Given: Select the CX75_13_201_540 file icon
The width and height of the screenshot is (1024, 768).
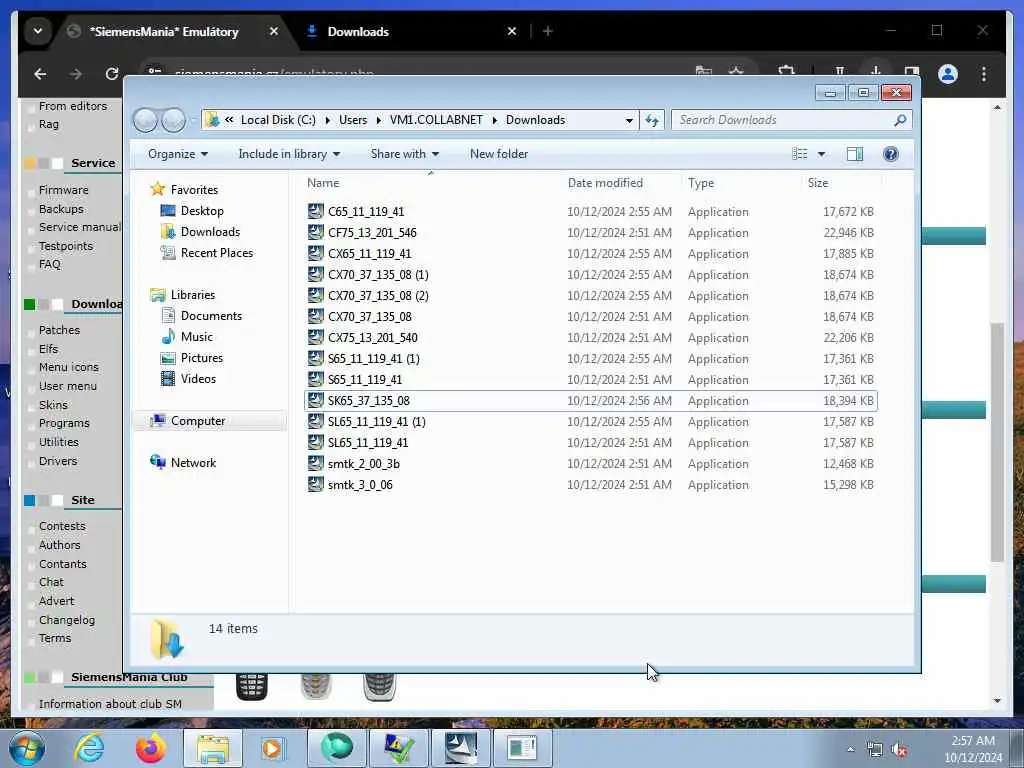Looking at the screenshot, I should click(315, 337).
